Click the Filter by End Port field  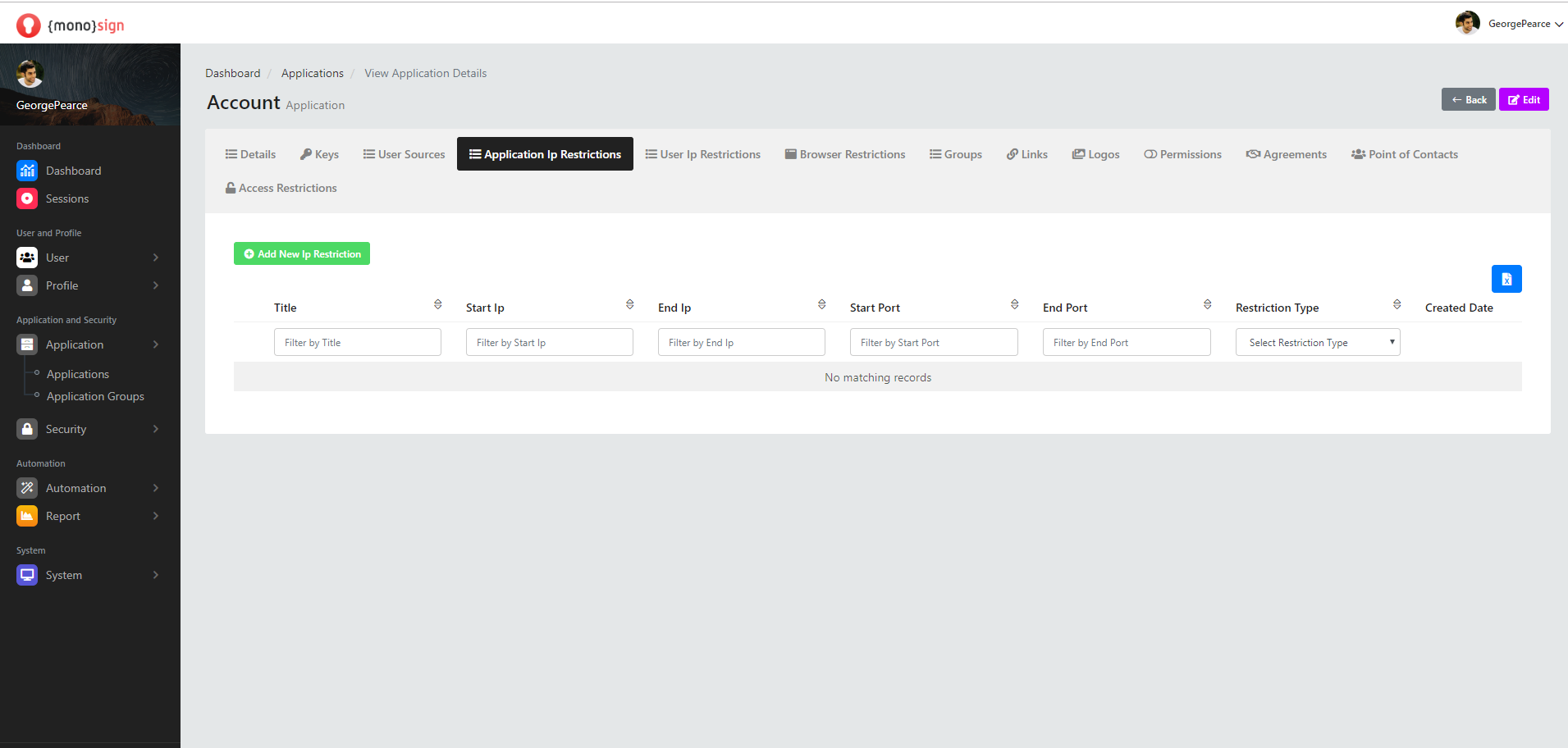click(1127, 342)
